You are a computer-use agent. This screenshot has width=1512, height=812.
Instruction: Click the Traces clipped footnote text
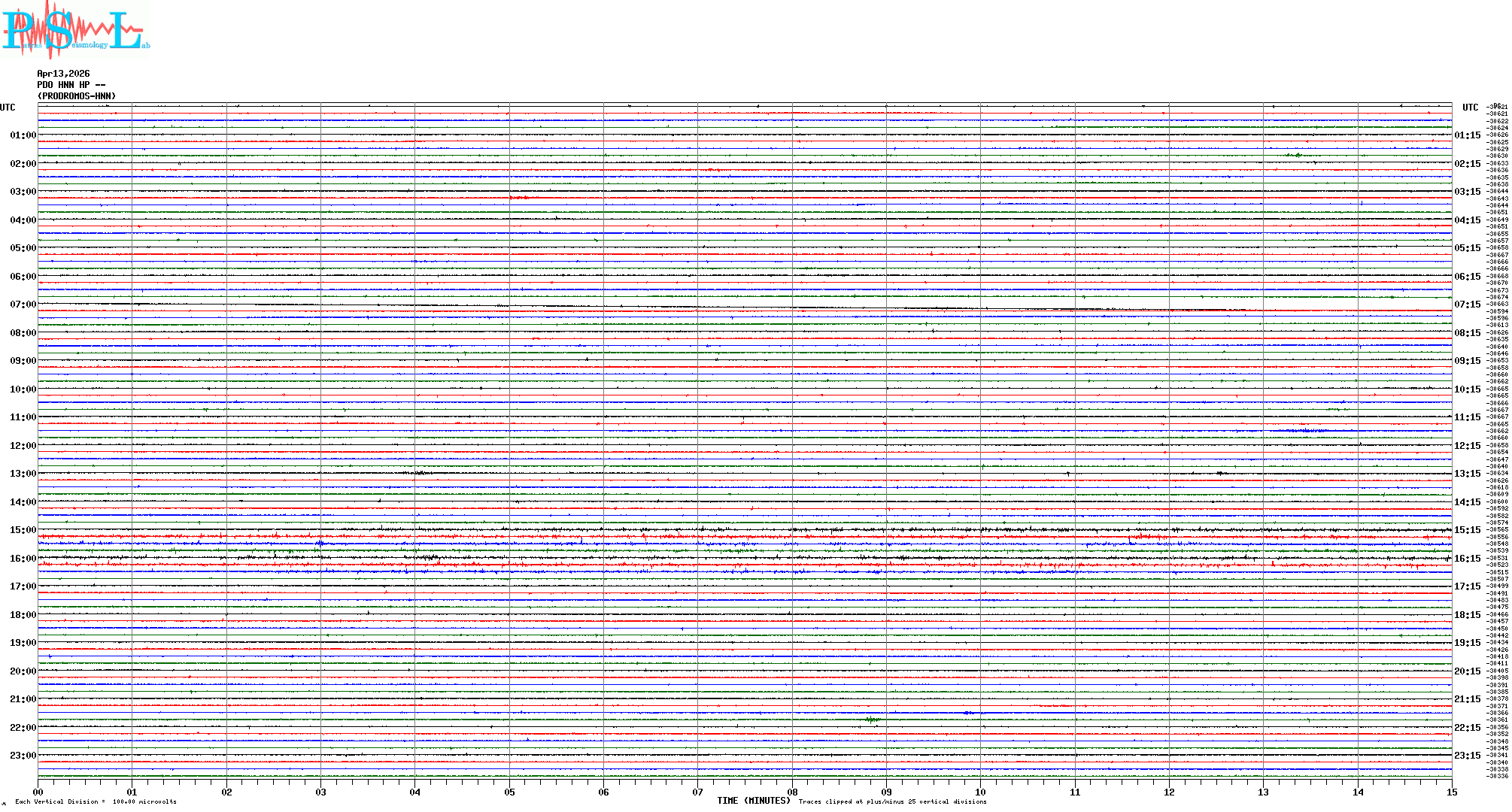click(x=892, y=801)
